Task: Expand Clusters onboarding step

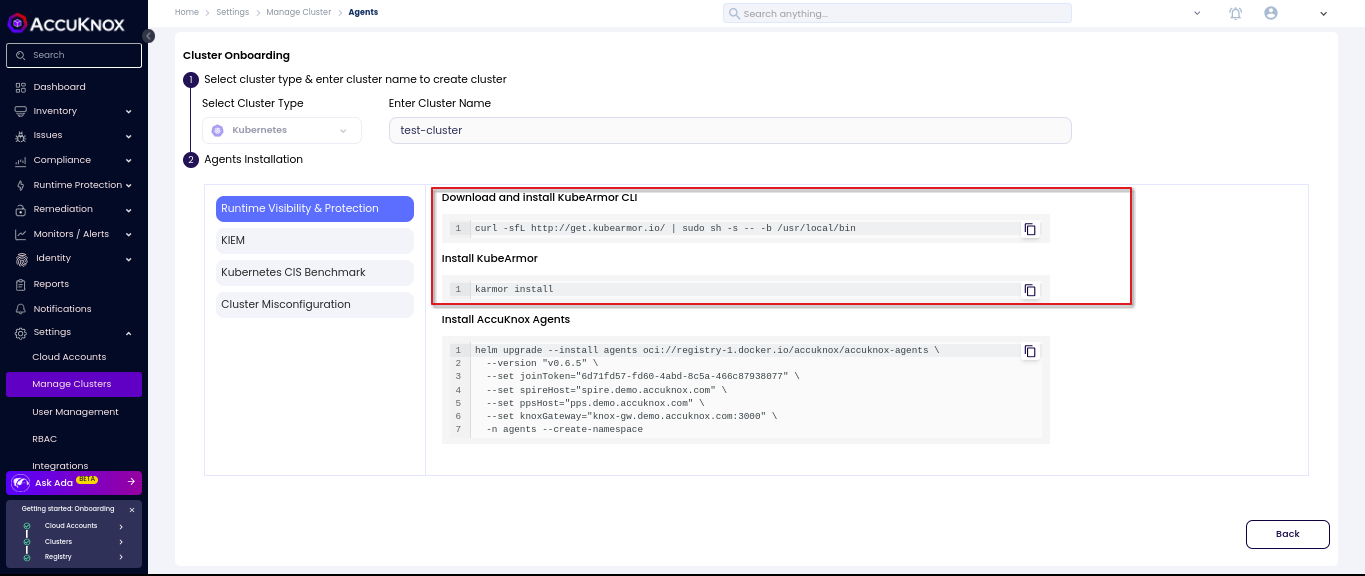Action: click(x=121, y=542)
